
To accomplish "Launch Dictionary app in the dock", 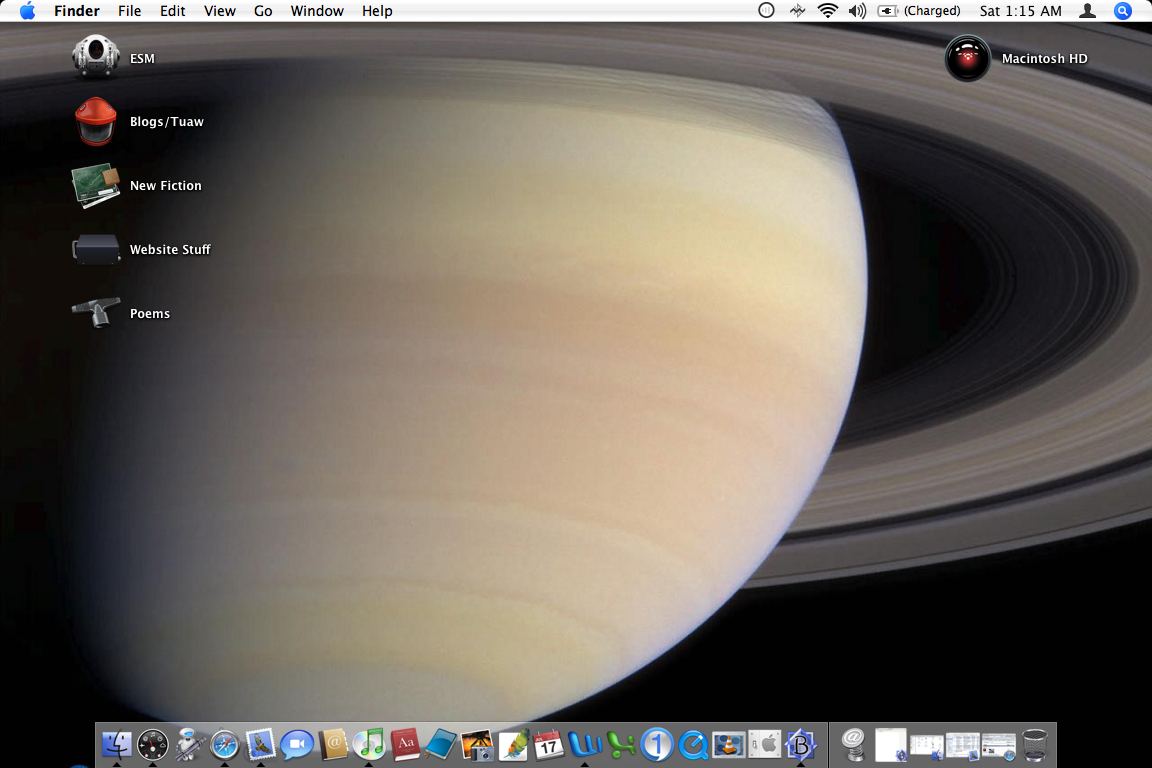I will point(405,744).
